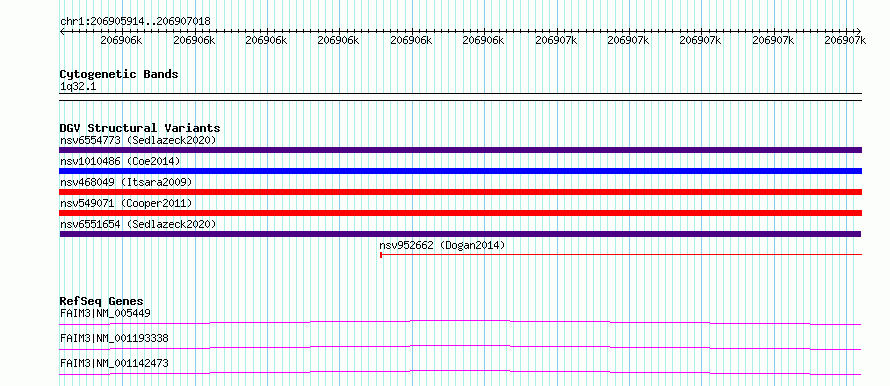Screen dimensions: 890x386
Task: Click the dark purple bar of nsv6554773
Action: 461,150
